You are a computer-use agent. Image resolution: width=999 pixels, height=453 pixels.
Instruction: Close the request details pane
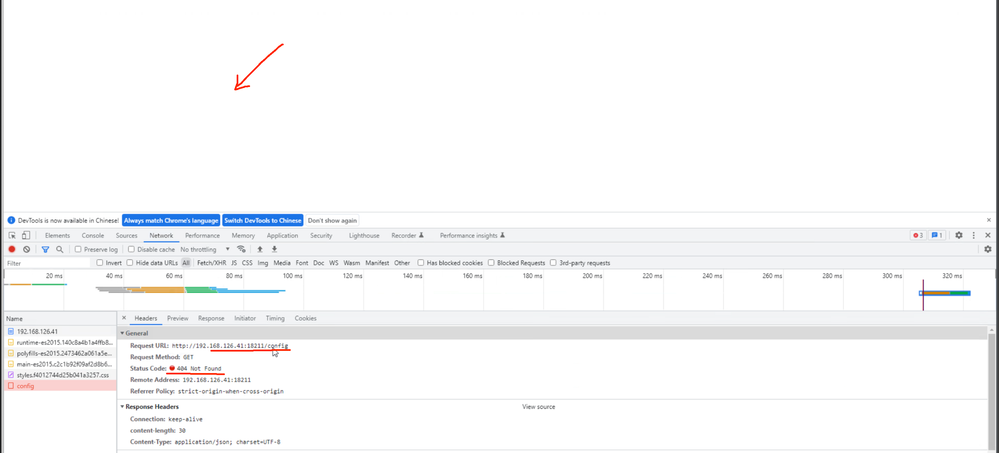pos(124,318)
